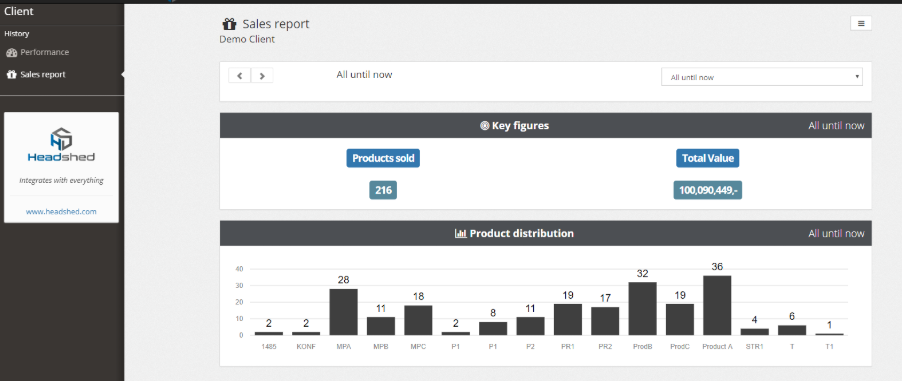The height and width of the screenshot is (381, 902).
Task: Visit the www.headshed.com link
Action: pyautogui.click(x=61, y=212)
